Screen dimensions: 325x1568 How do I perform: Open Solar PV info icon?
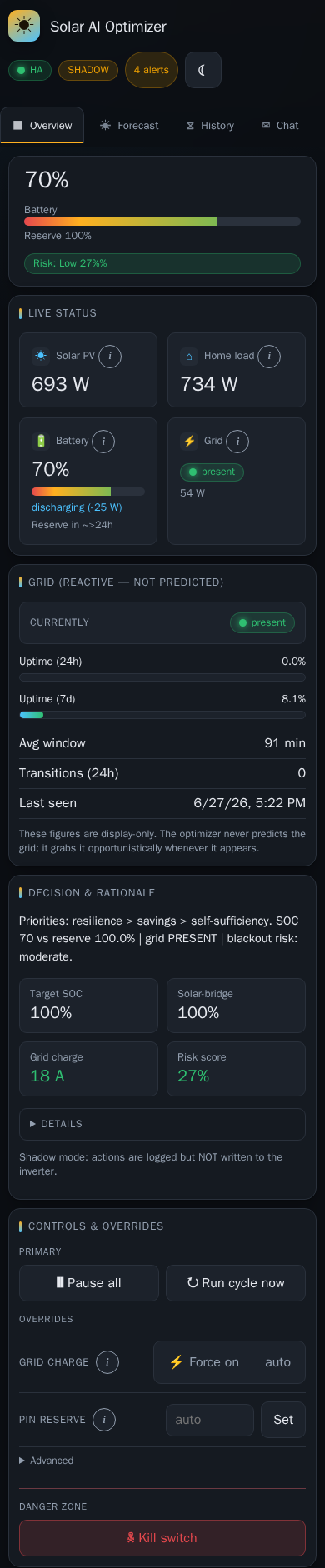[x=110, y=356]
